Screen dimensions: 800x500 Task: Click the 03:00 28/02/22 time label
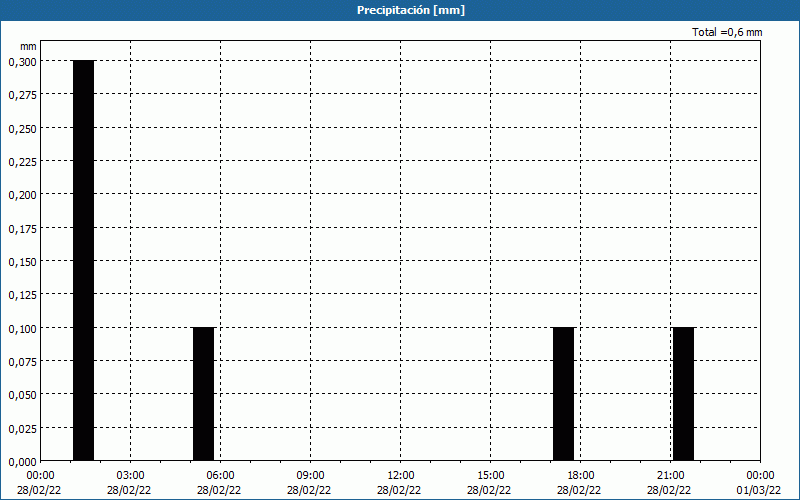click(129, 483)
